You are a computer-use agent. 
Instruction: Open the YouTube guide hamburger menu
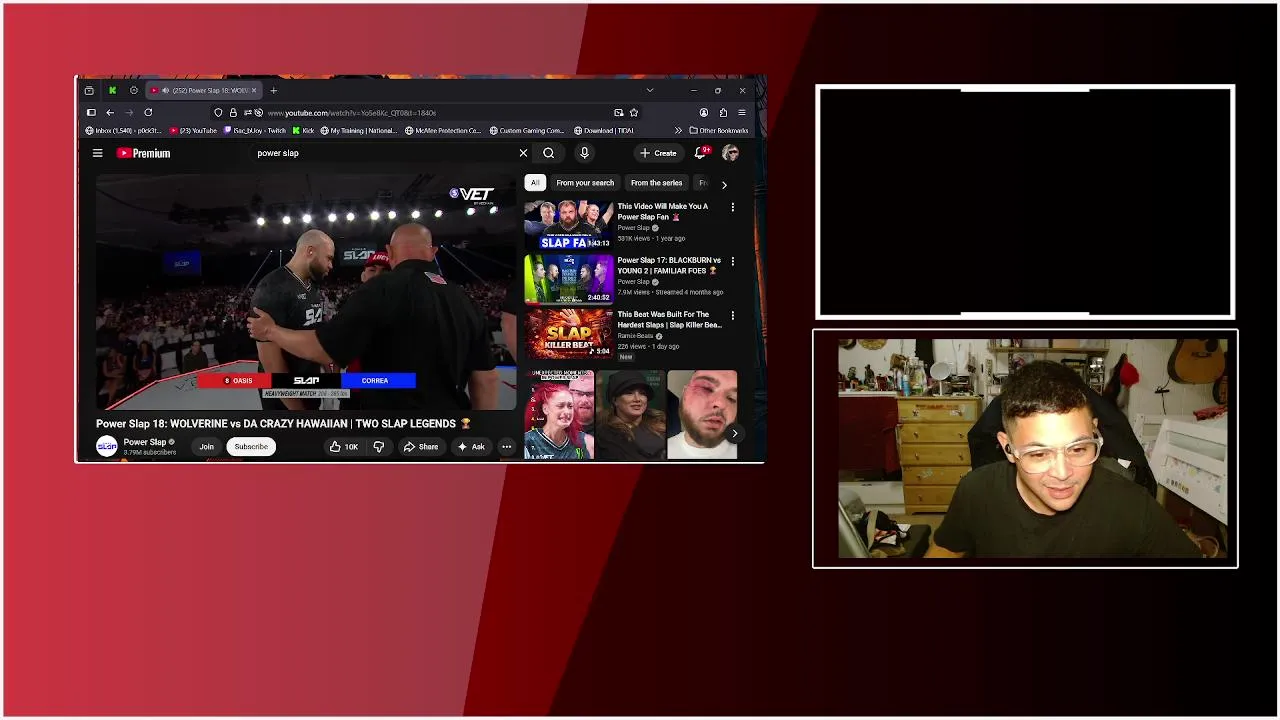98,153
